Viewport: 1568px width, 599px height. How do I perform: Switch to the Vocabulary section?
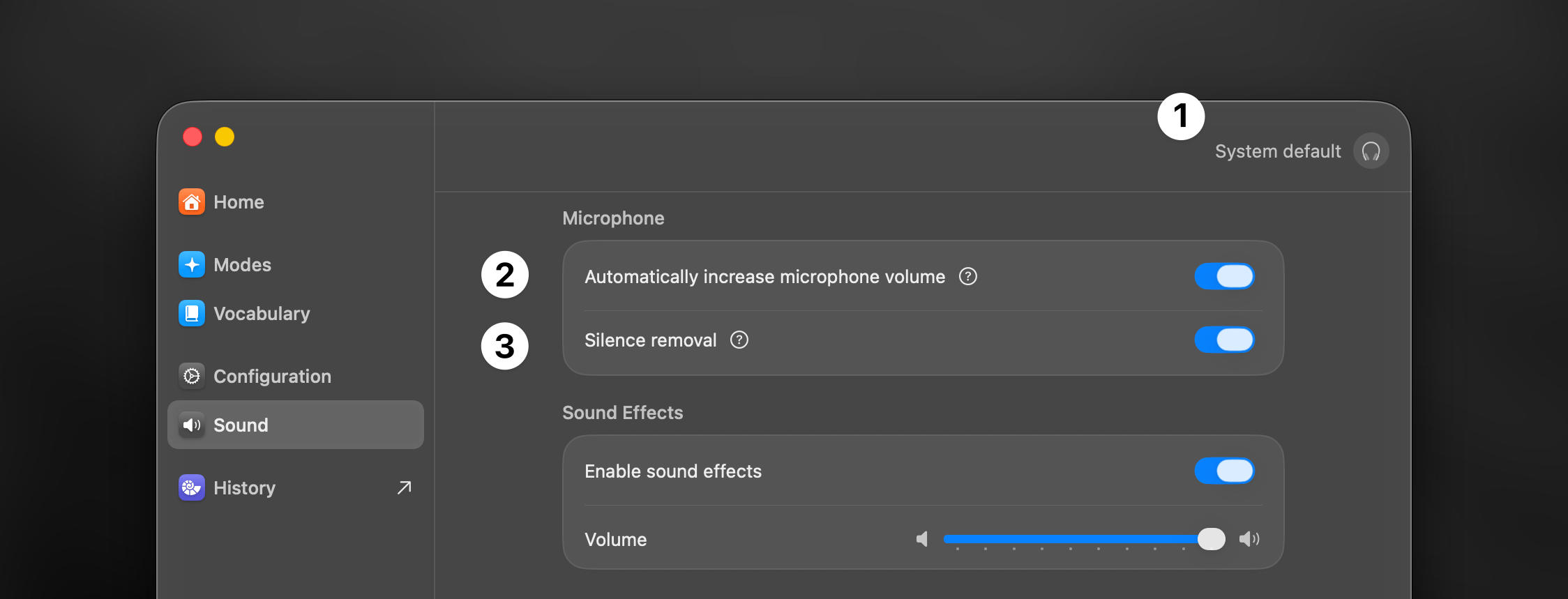(x=296, y=314)
